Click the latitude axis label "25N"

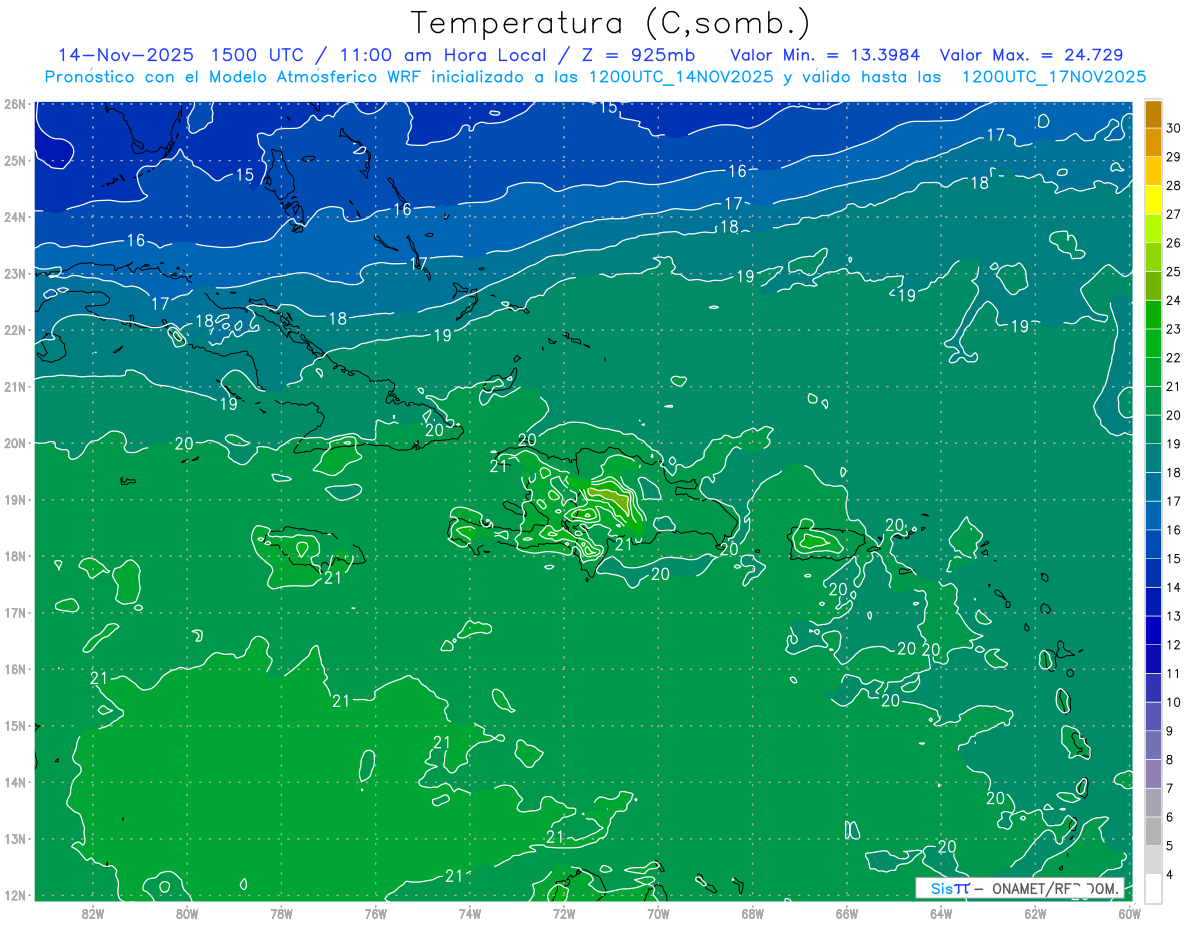click(15, 160)
